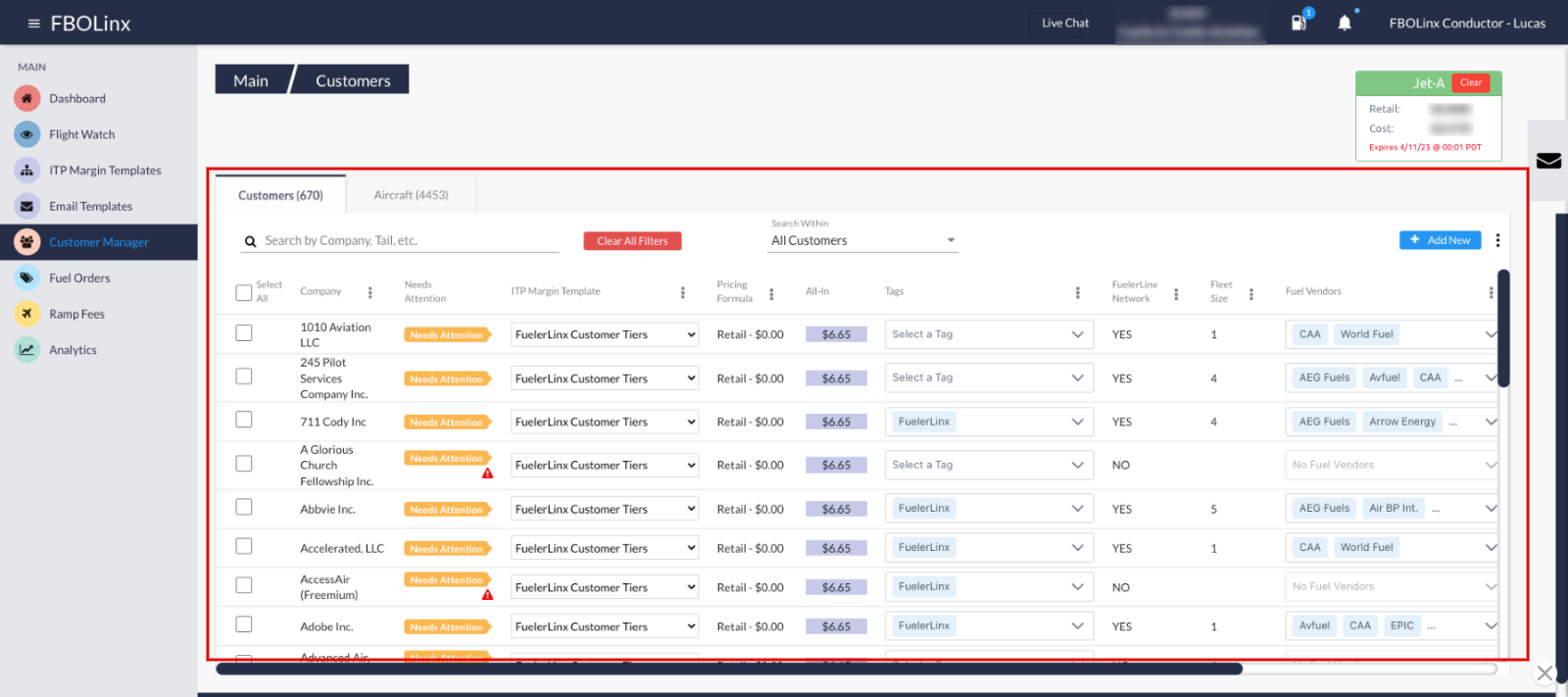Check the A Glorious Church Fellowship checkbox
The height and width of the screenshot is (697, 1568).
[x=244, y=464]
